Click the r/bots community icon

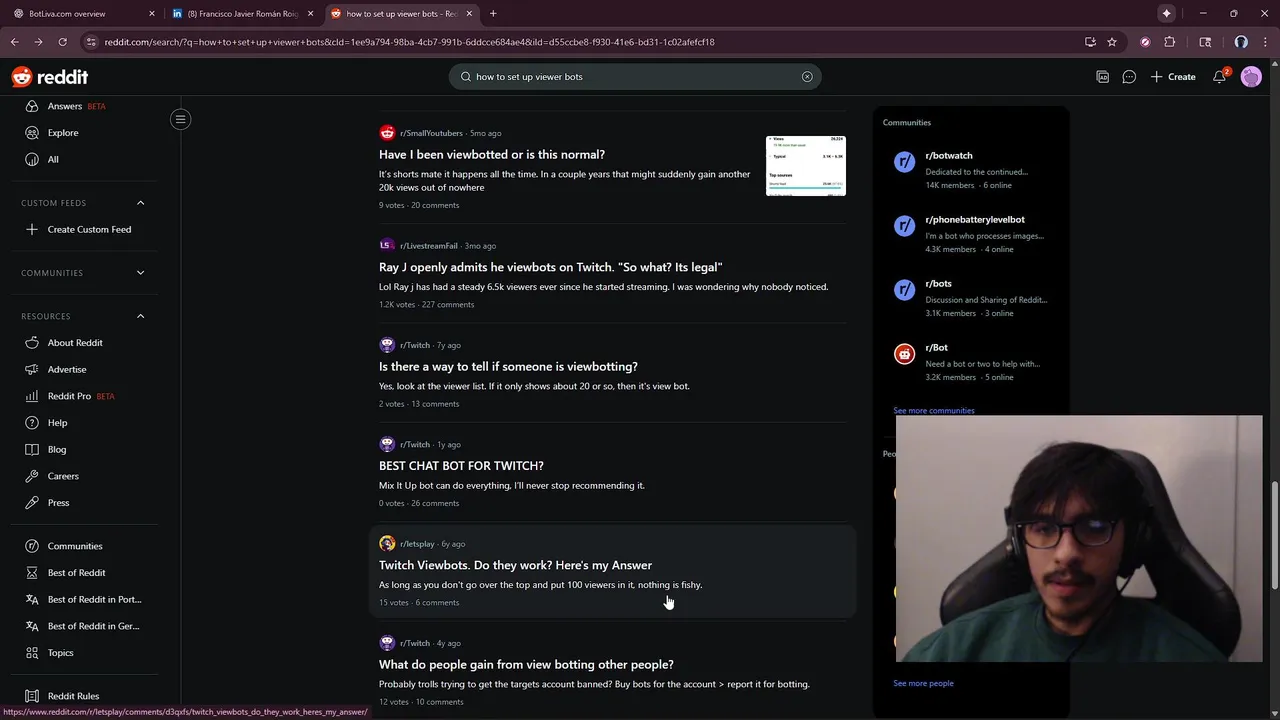coord(904,290)
